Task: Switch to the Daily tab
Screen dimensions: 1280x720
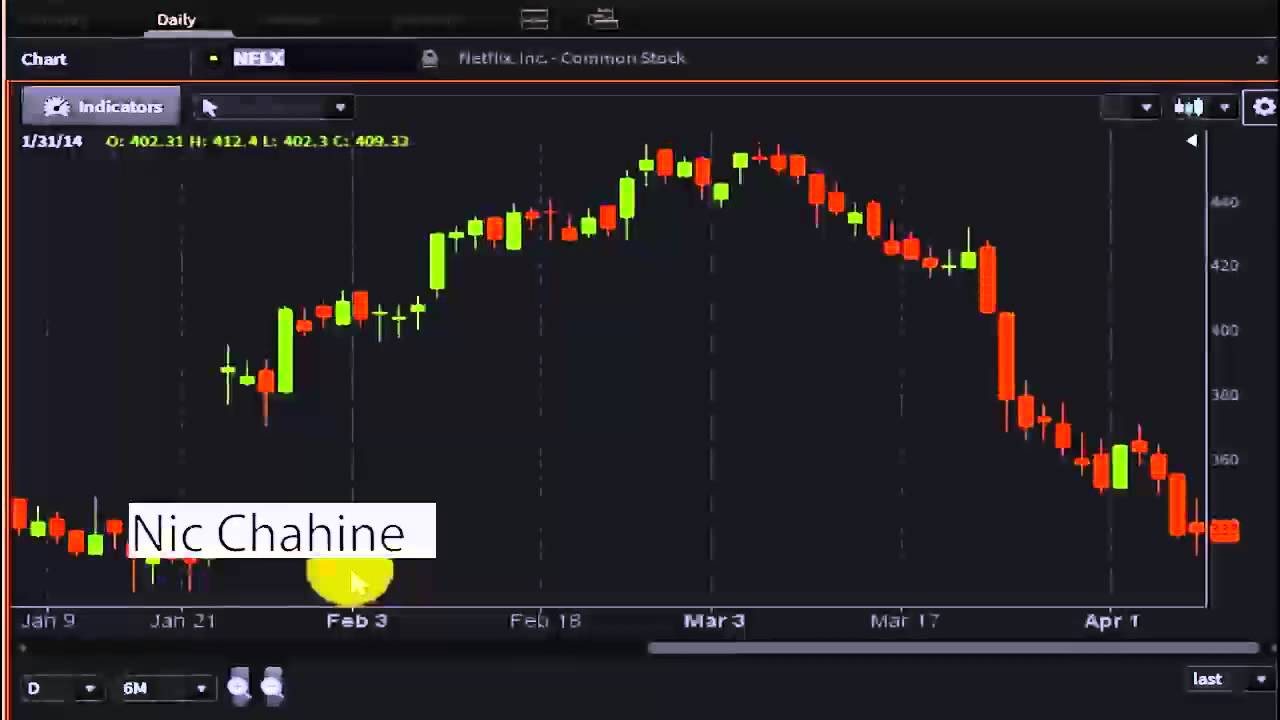Action: point(176,19)
